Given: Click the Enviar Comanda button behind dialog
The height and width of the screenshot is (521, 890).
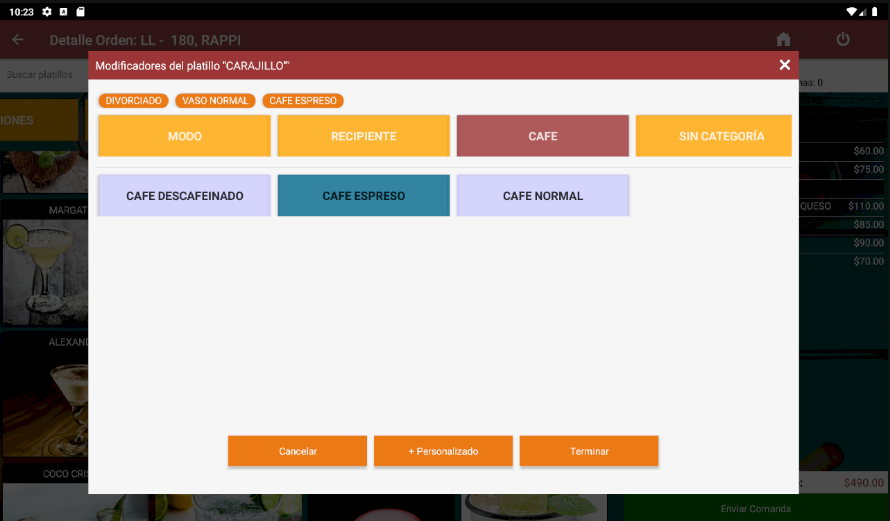Looking at the screenshot, I should point(755,508).
